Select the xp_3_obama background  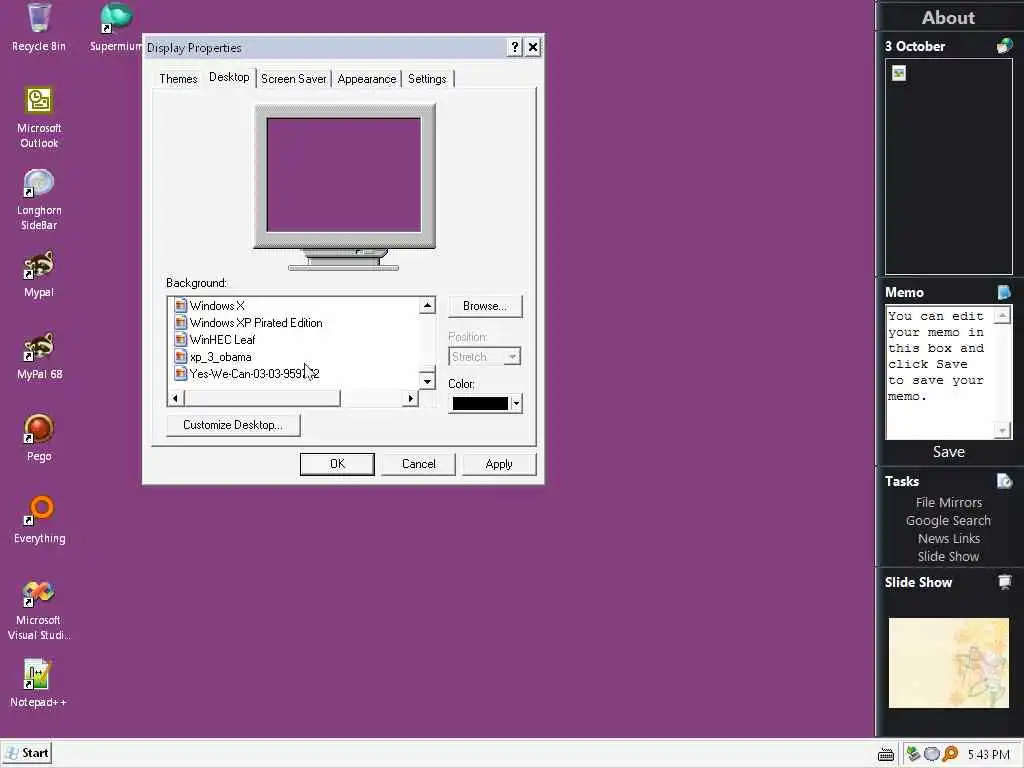click(x=220, y=357)
